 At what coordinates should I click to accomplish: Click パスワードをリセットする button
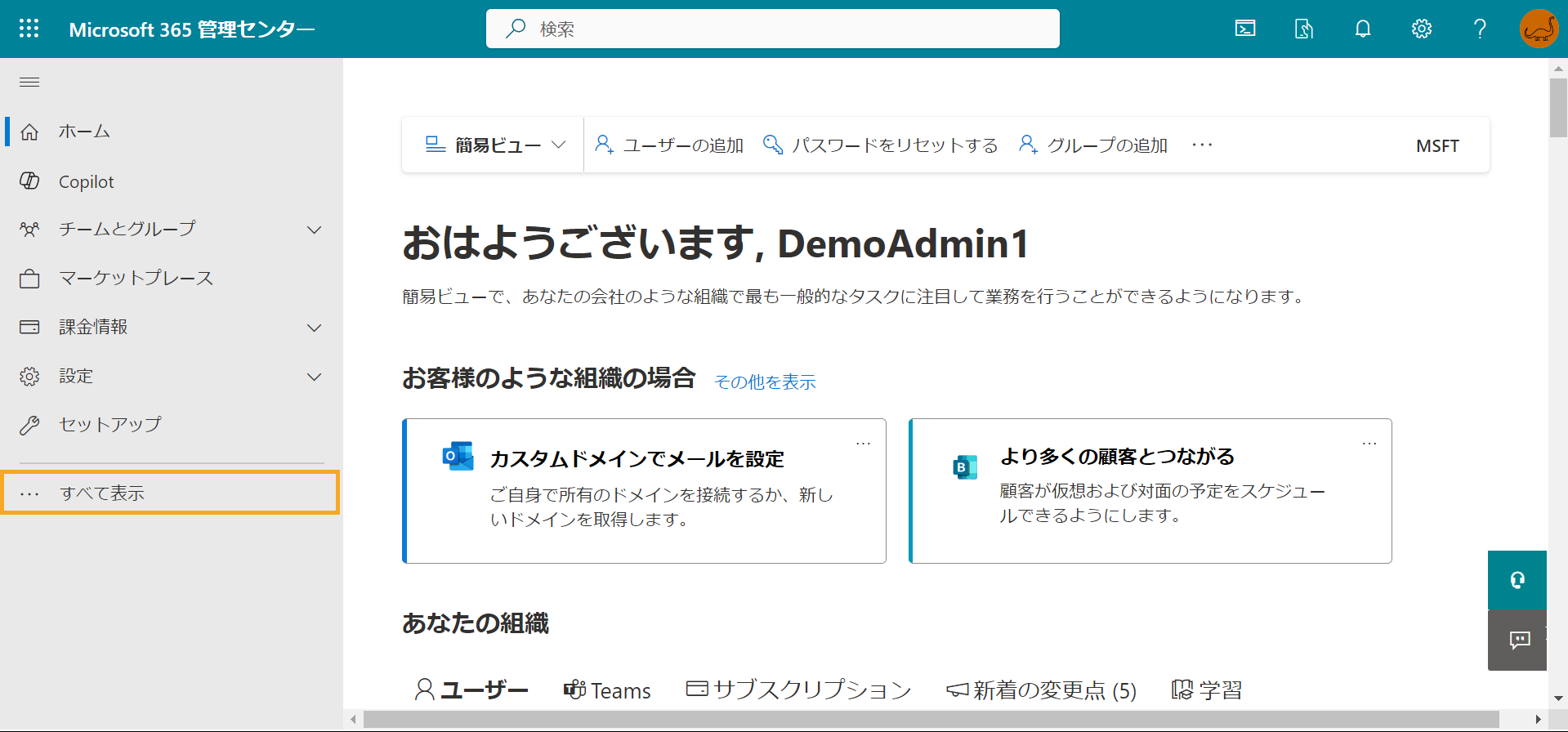[880, 145]
